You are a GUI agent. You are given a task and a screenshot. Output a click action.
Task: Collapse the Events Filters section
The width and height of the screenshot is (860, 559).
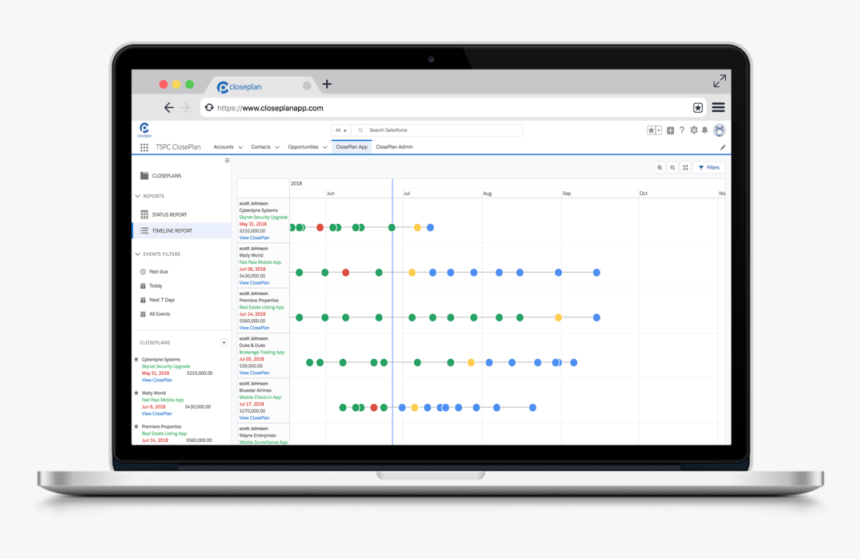coord(138,254)
